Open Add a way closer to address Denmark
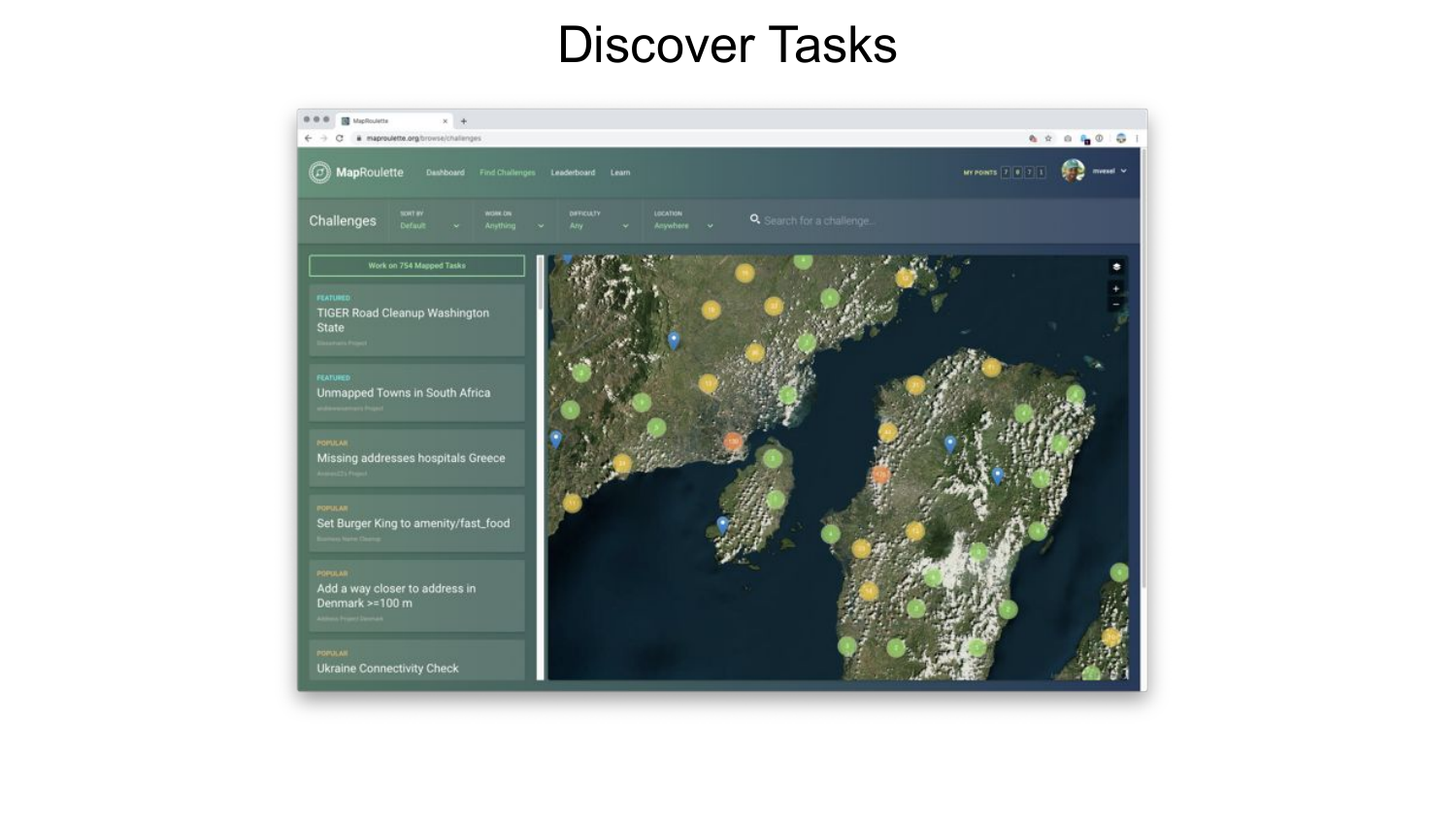The image size is (1456, 819). coord(416,596)
